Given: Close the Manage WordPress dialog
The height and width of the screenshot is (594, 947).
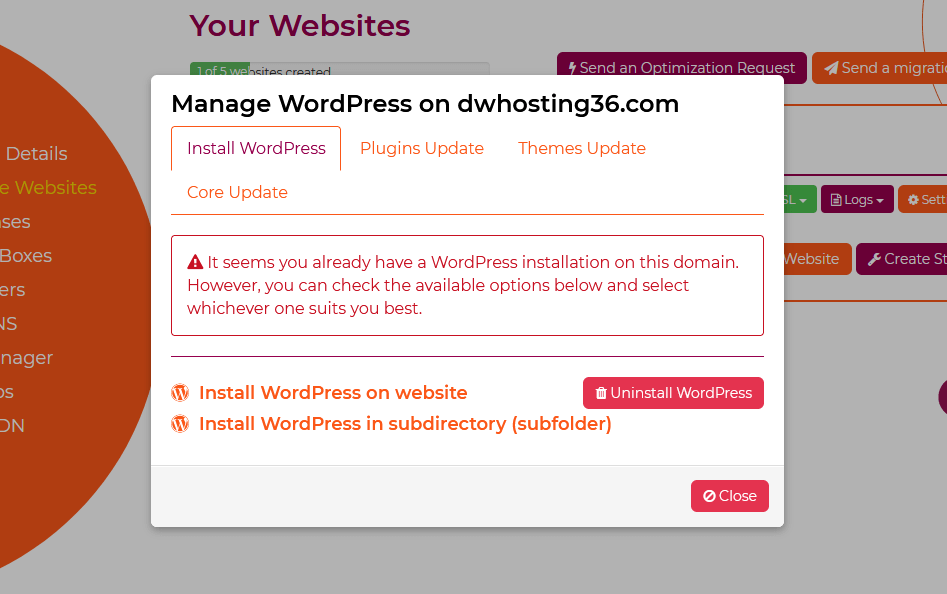Looking at the screenshot, I should (730, 496).
